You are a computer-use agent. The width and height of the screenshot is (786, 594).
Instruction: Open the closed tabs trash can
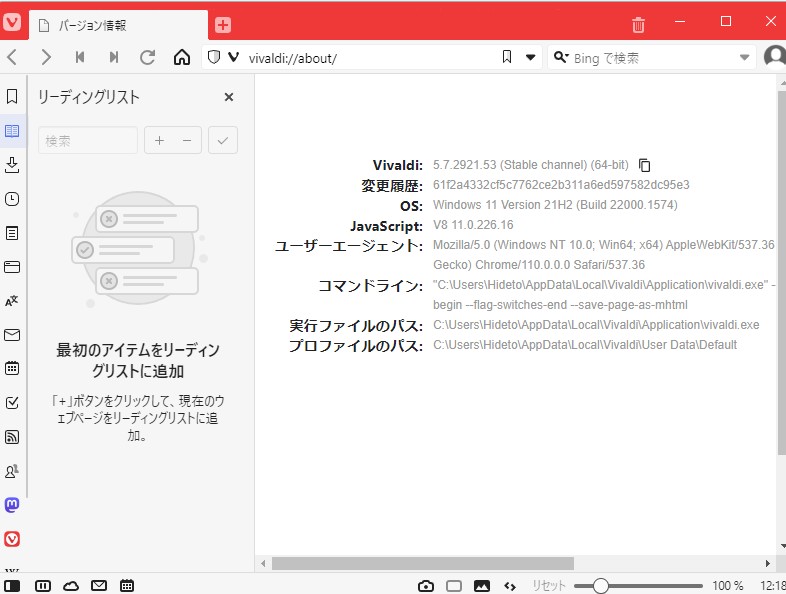tap(638, 24)
